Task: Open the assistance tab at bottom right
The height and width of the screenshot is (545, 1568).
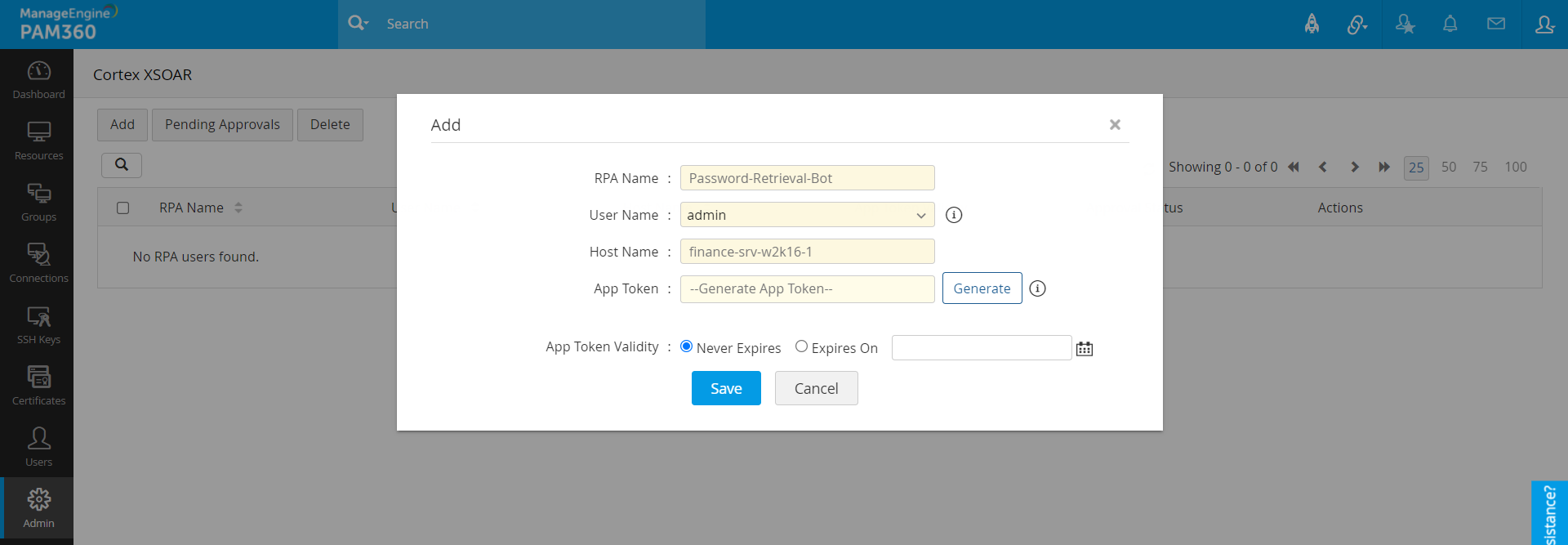Action: tap(1549, 513)
